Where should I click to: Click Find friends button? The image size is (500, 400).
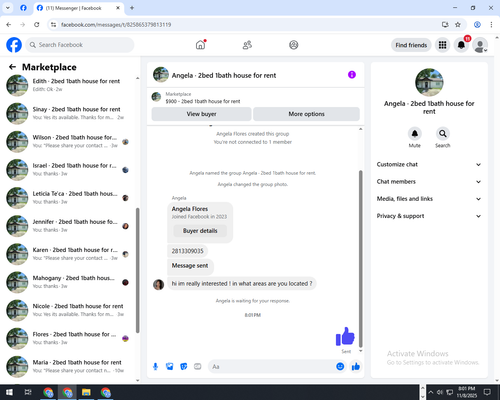[x=411, y=45]
